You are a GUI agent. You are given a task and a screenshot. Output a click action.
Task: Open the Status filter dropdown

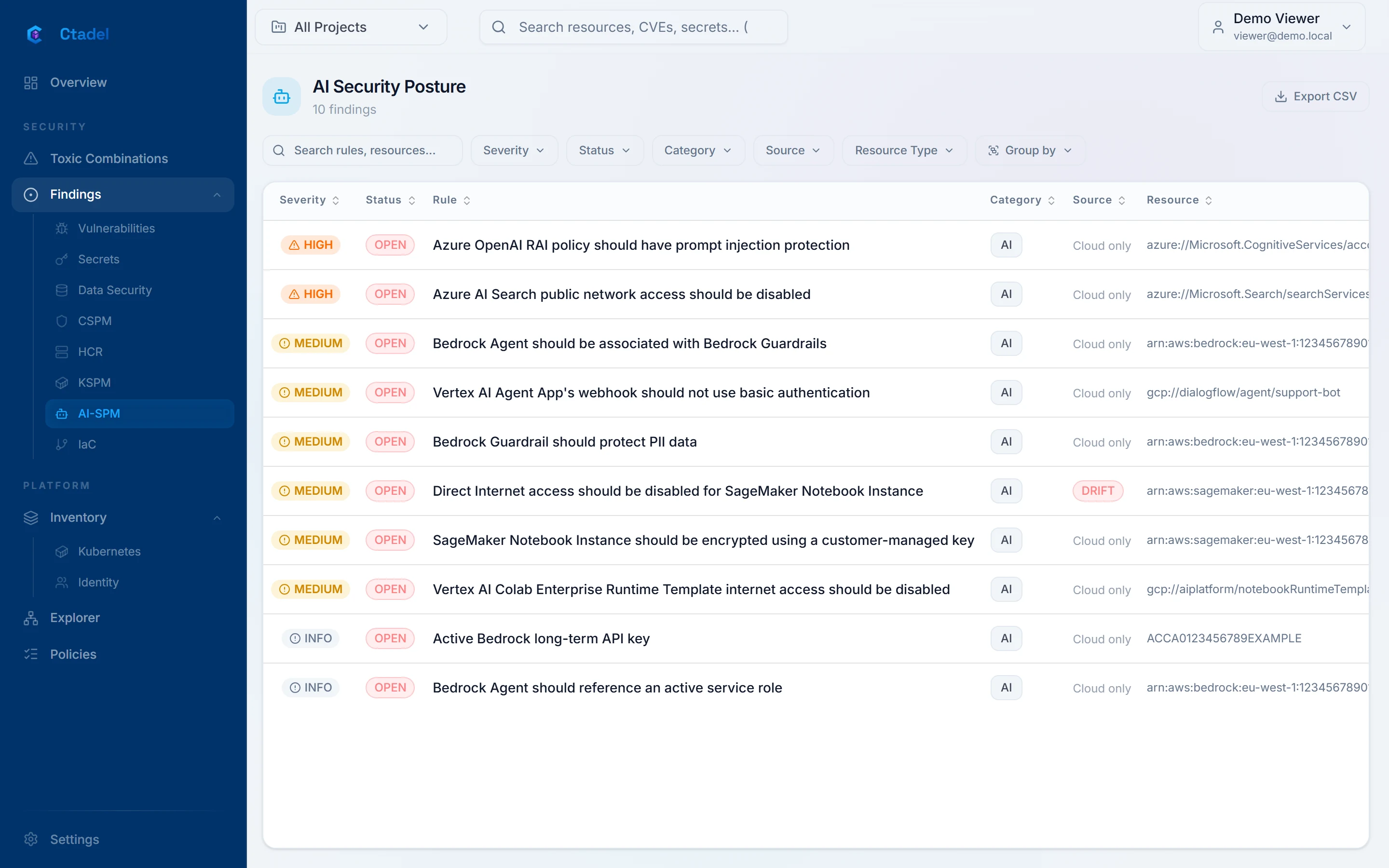604,150
